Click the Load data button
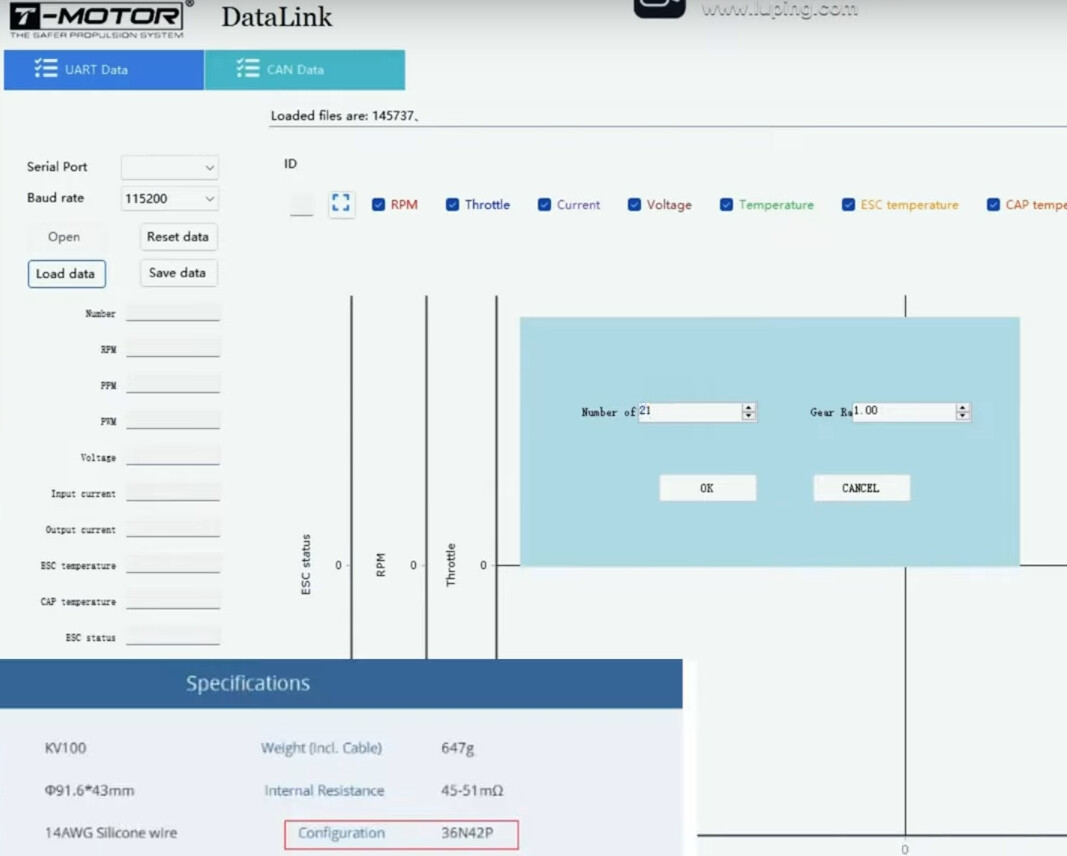 [x=66, y=274]
